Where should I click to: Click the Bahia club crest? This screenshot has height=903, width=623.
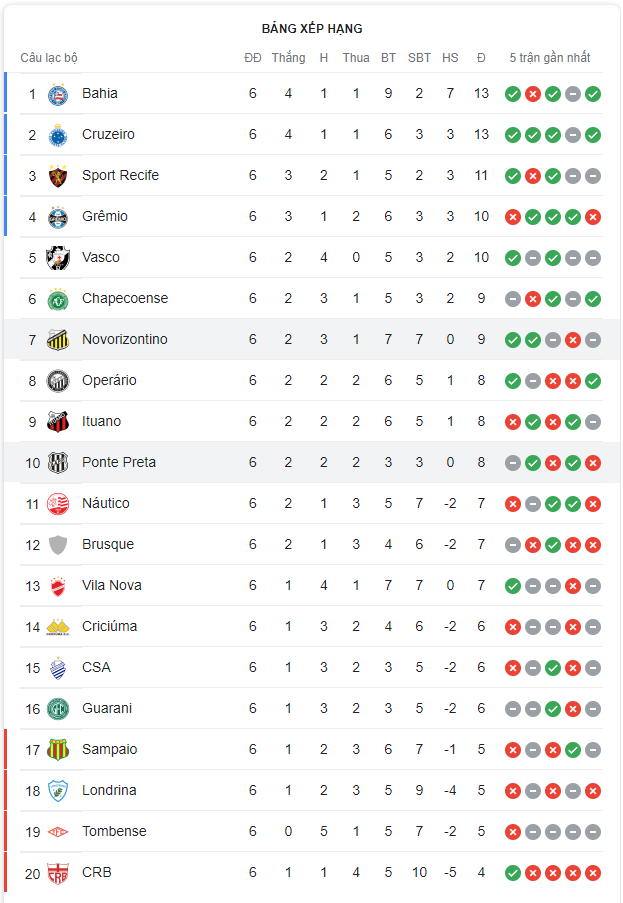[x=58, y=93]
